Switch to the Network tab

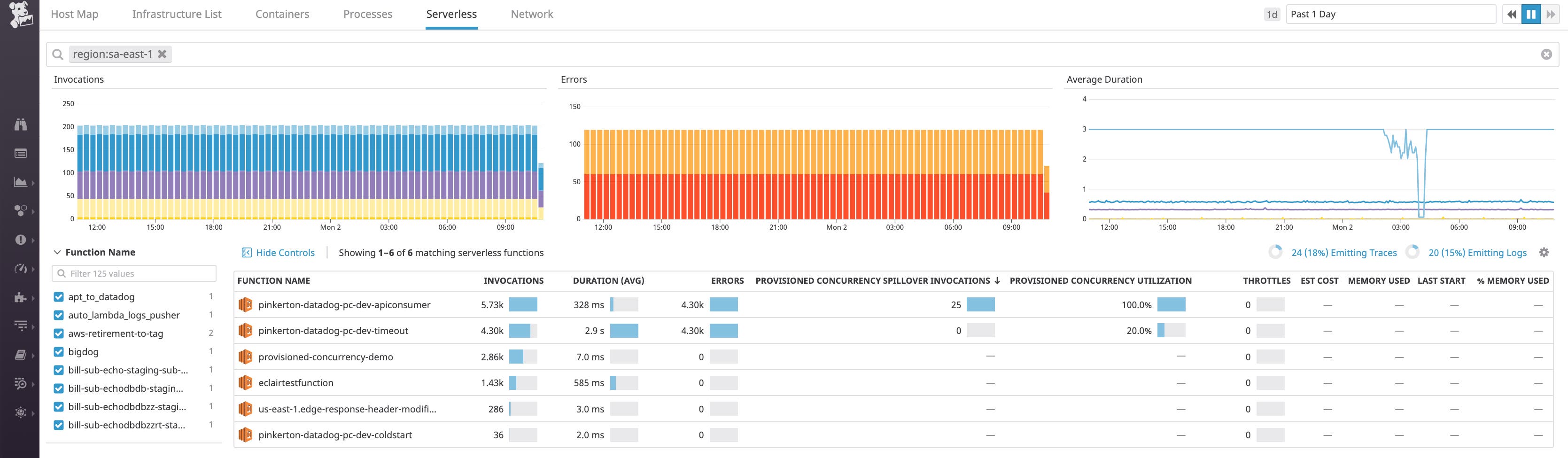pos(531,14)
